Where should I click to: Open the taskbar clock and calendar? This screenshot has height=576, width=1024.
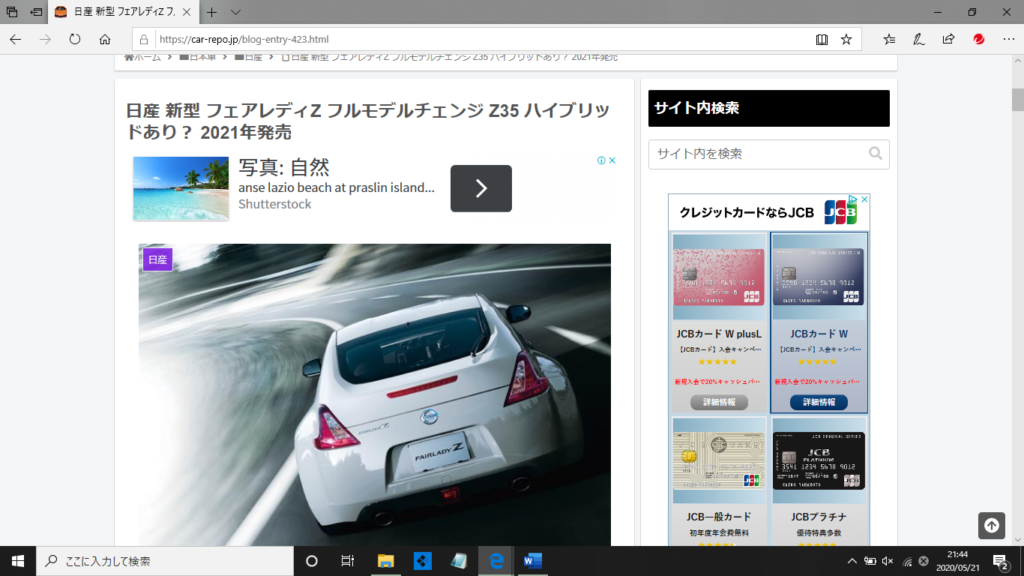[957, 561]
